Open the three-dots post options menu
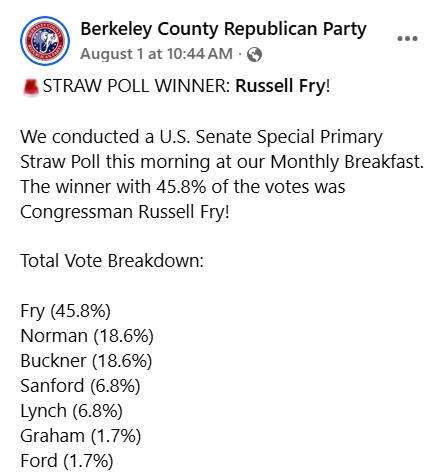 click(407, 39)
